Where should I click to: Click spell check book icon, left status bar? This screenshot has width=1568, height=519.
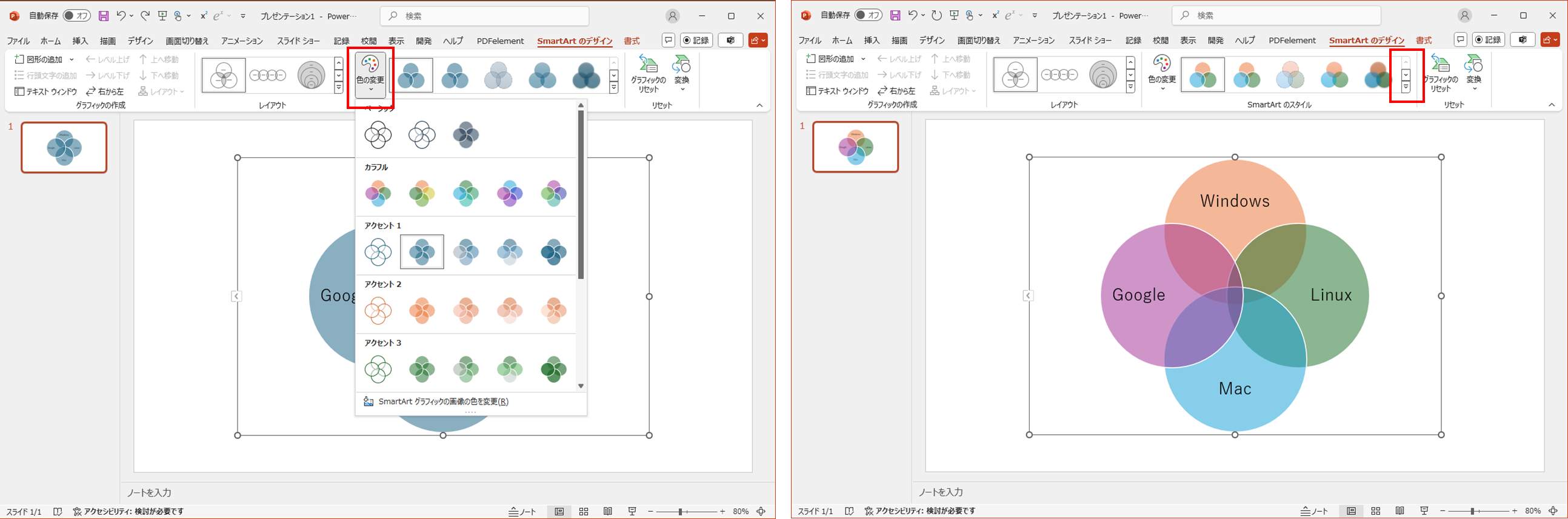tap(58, 512)
